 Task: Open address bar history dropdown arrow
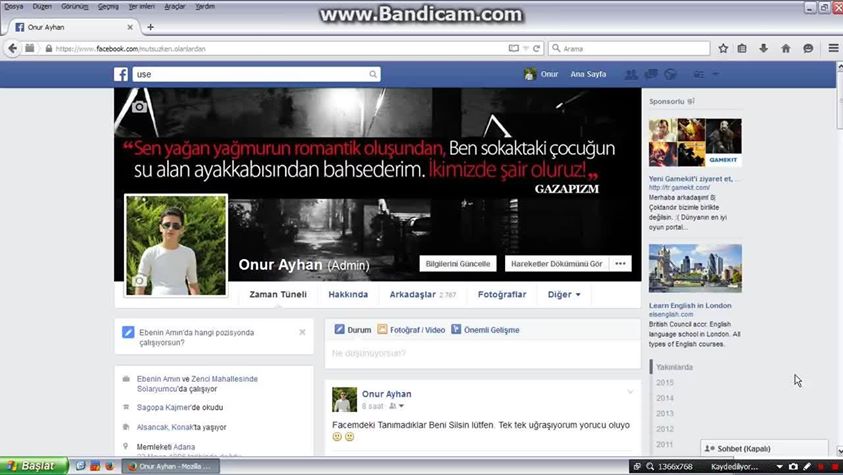click(526, 48)
